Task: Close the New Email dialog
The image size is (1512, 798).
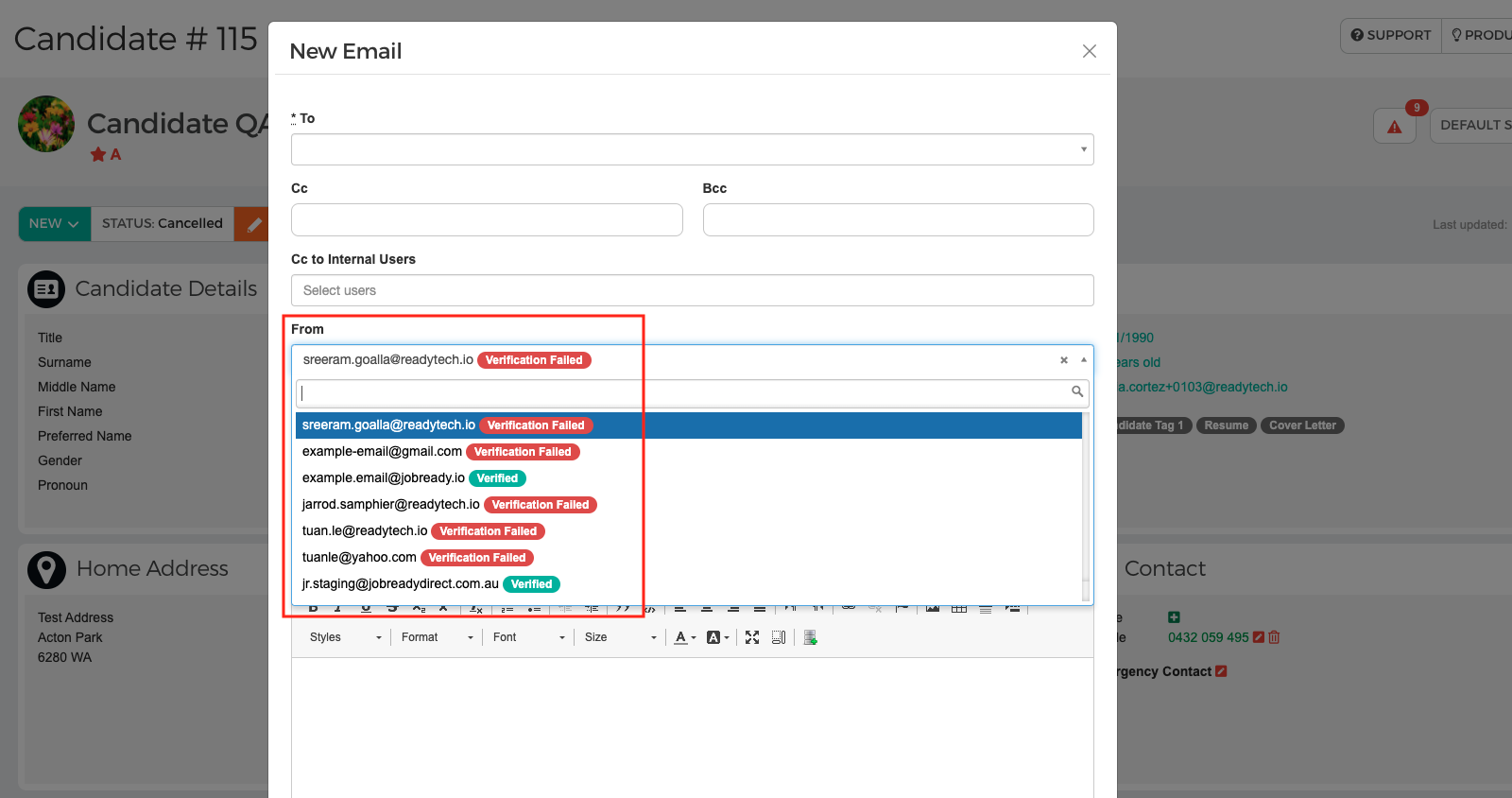Action: 1090,51
